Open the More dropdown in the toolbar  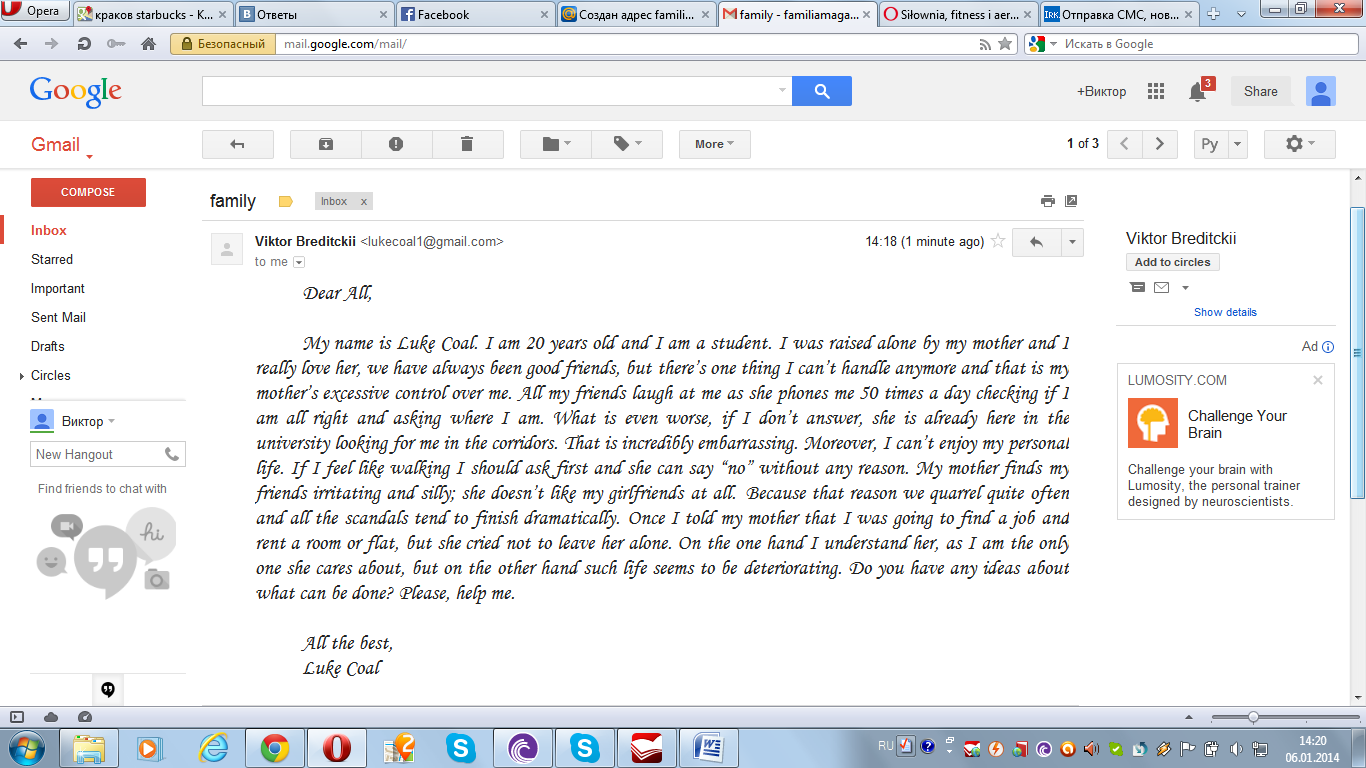(x=715, y=144)
